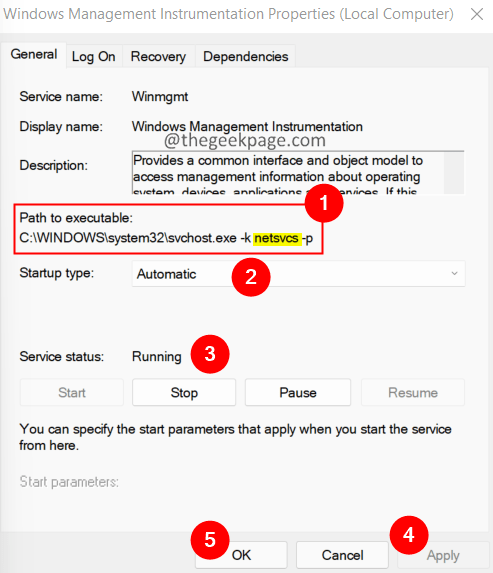The height and width of the screenshot is (573, 493).
Task: Click the disabled Resume button
Action: (413, 392)
